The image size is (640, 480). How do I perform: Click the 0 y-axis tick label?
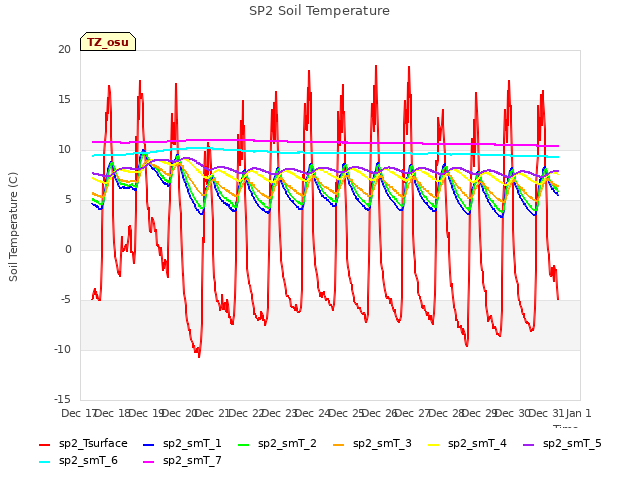pyautogui.click(x=68, y=249)
